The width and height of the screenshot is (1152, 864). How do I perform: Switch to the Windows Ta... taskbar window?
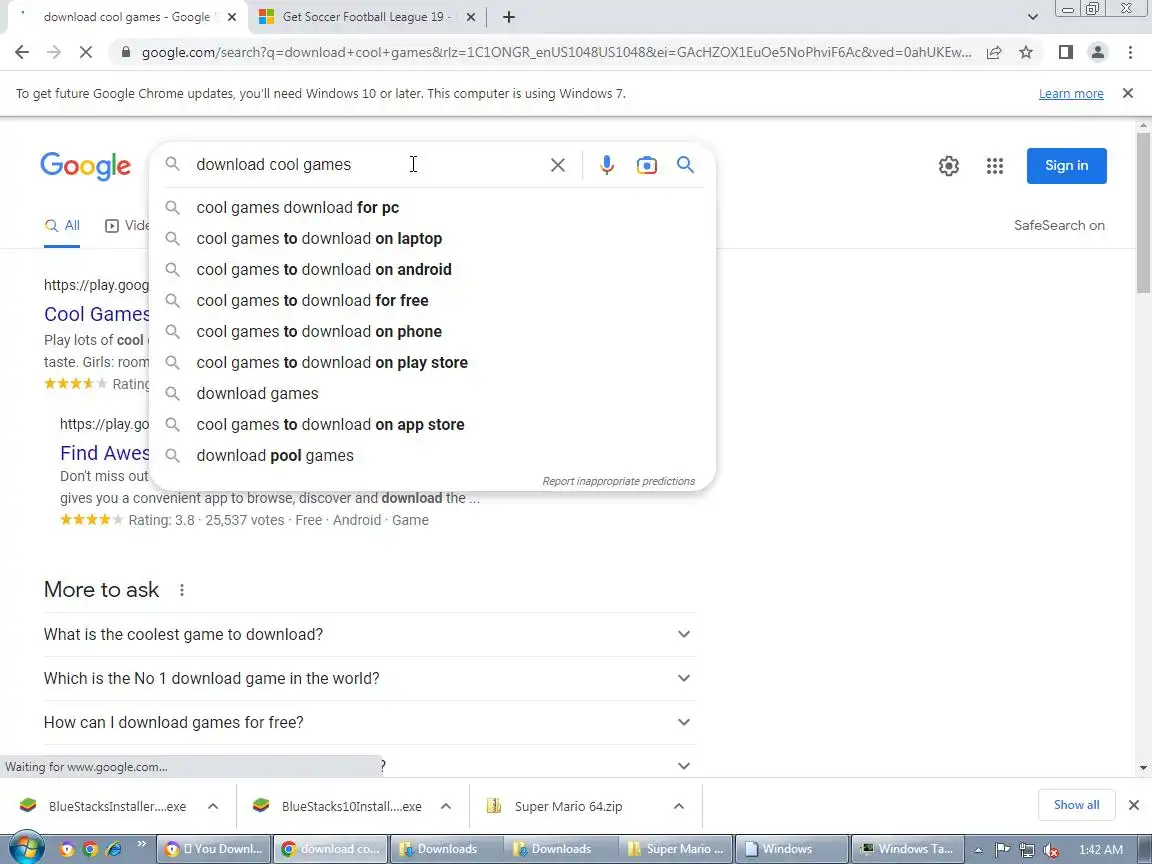pyautogui.click(x=907, y=849)
